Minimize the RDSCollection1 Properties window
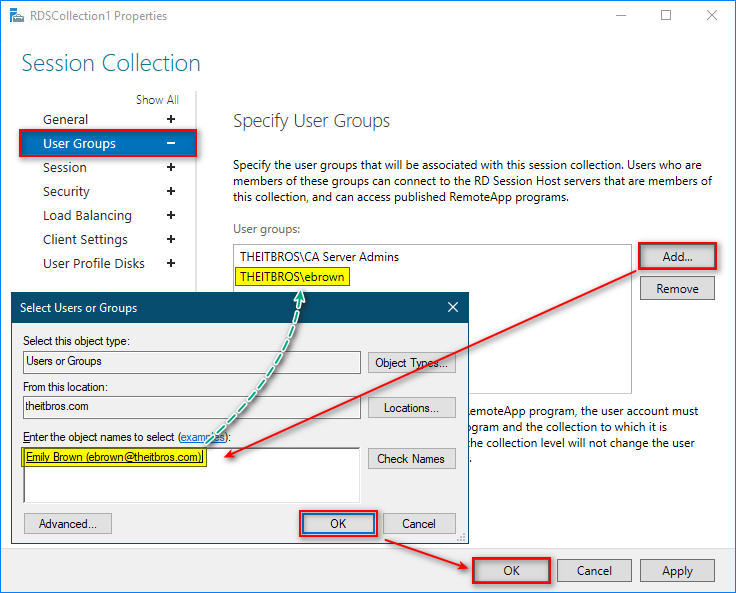 [621, 15]
